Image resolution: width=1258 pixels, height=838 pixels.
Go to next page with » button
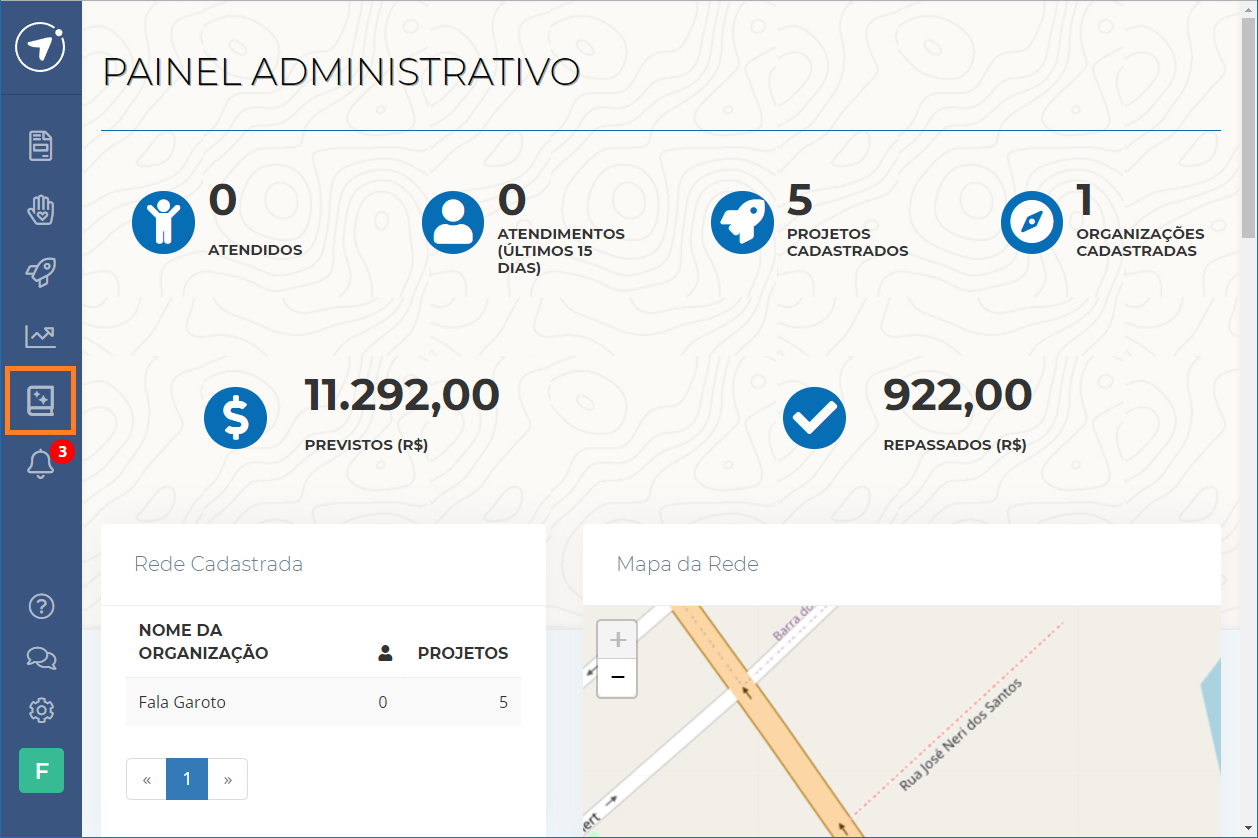227,779
